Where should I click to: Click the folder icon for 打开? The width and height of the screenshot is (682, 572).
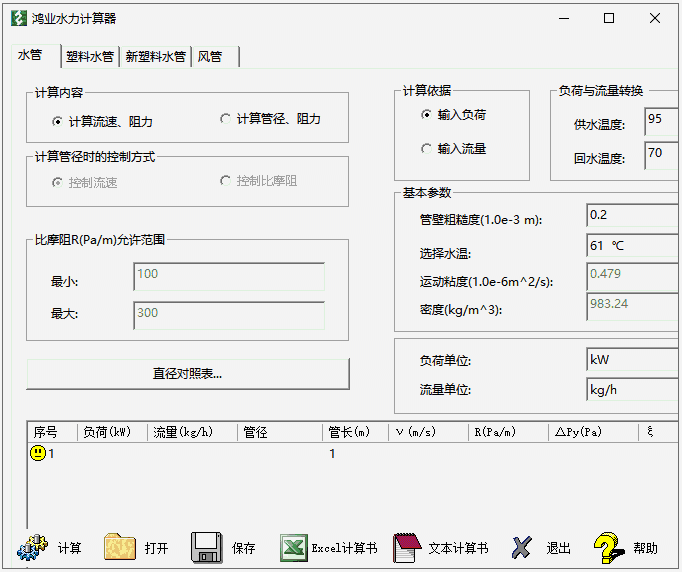pyautogui.click(x=120, y=547)
